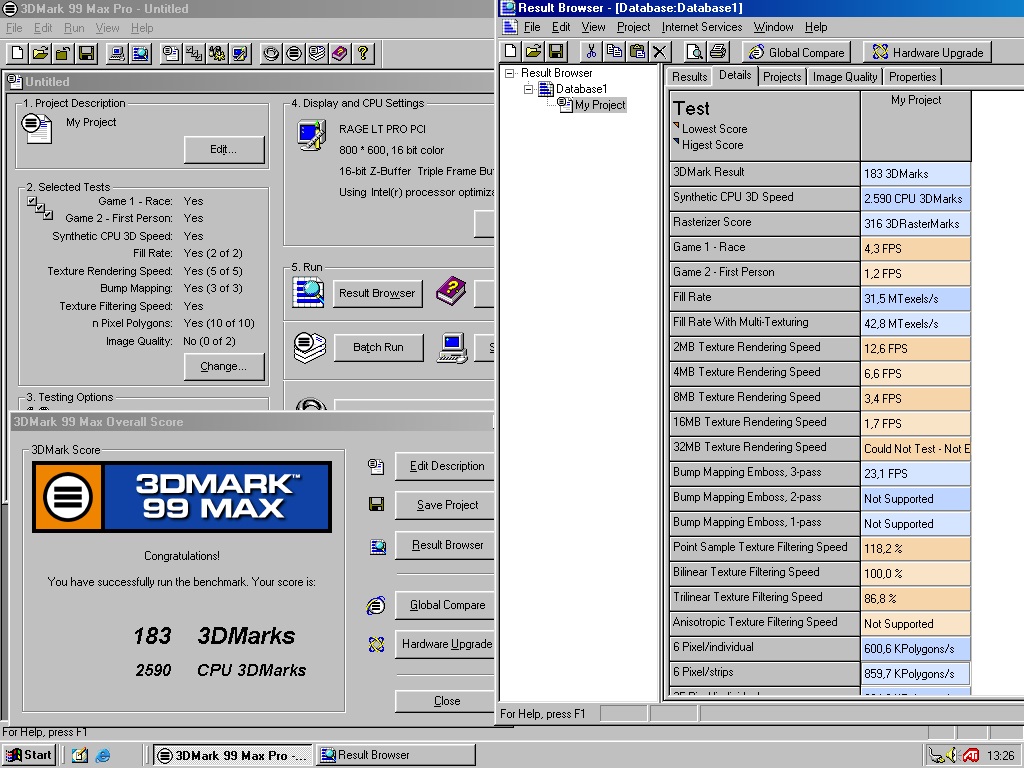The image size is (1024, 768).
Task: Click the purple help book icon in Run section
Action: (x=451, y=291)
